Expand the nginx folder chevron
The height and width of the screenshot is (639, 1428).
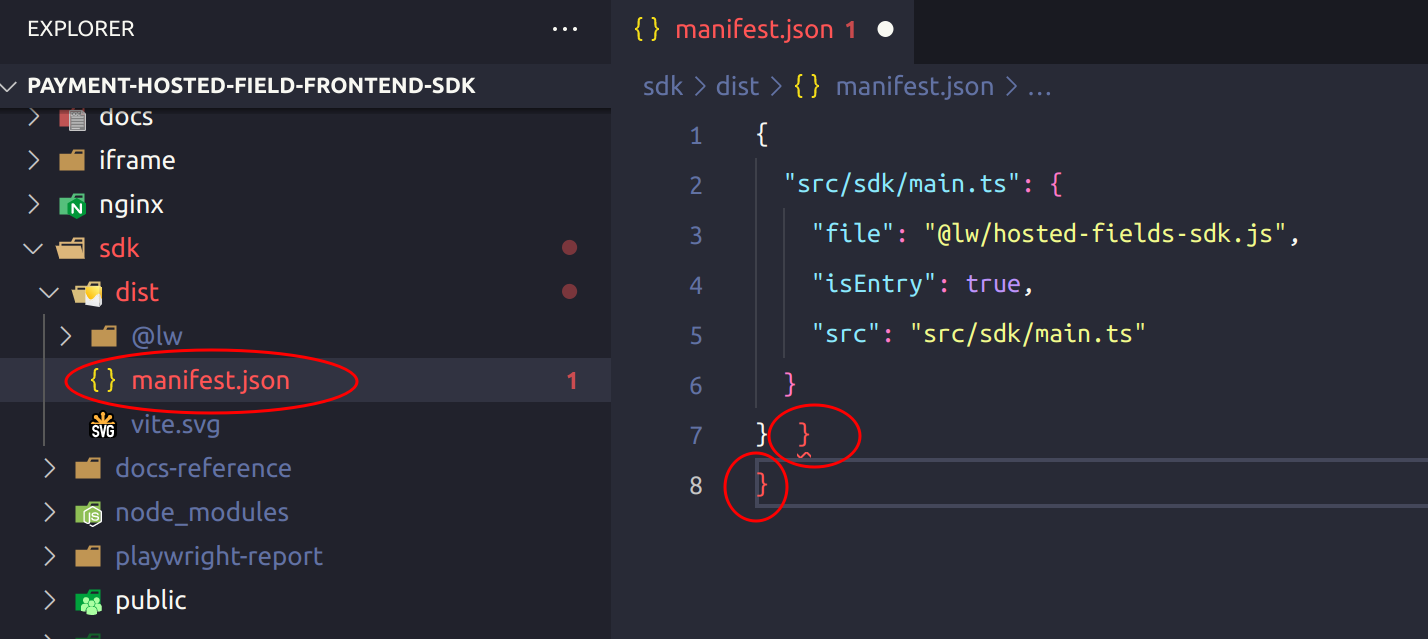tap(33, 205)
